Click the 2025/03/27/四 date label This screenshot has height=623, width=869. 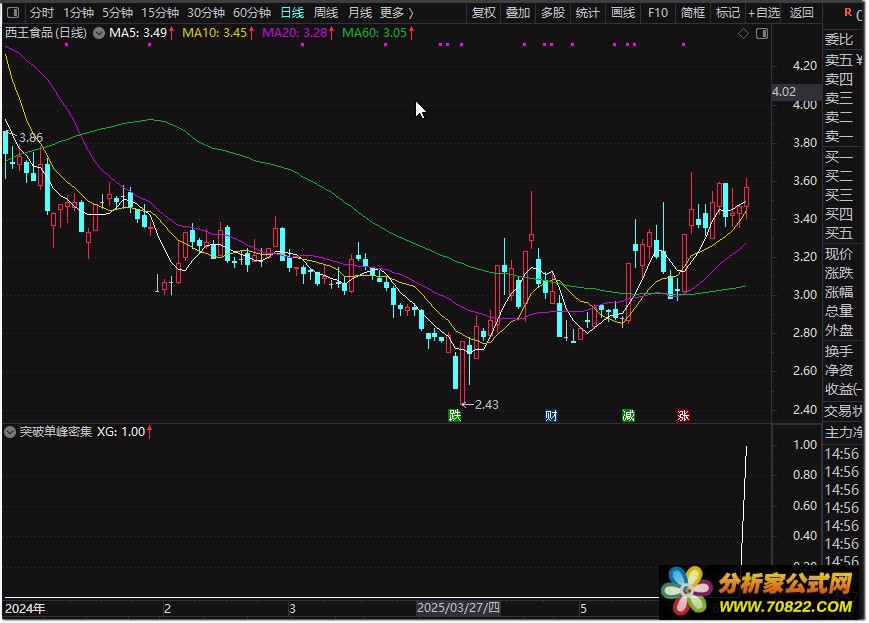pyautogui.click(x=458, y=607)
